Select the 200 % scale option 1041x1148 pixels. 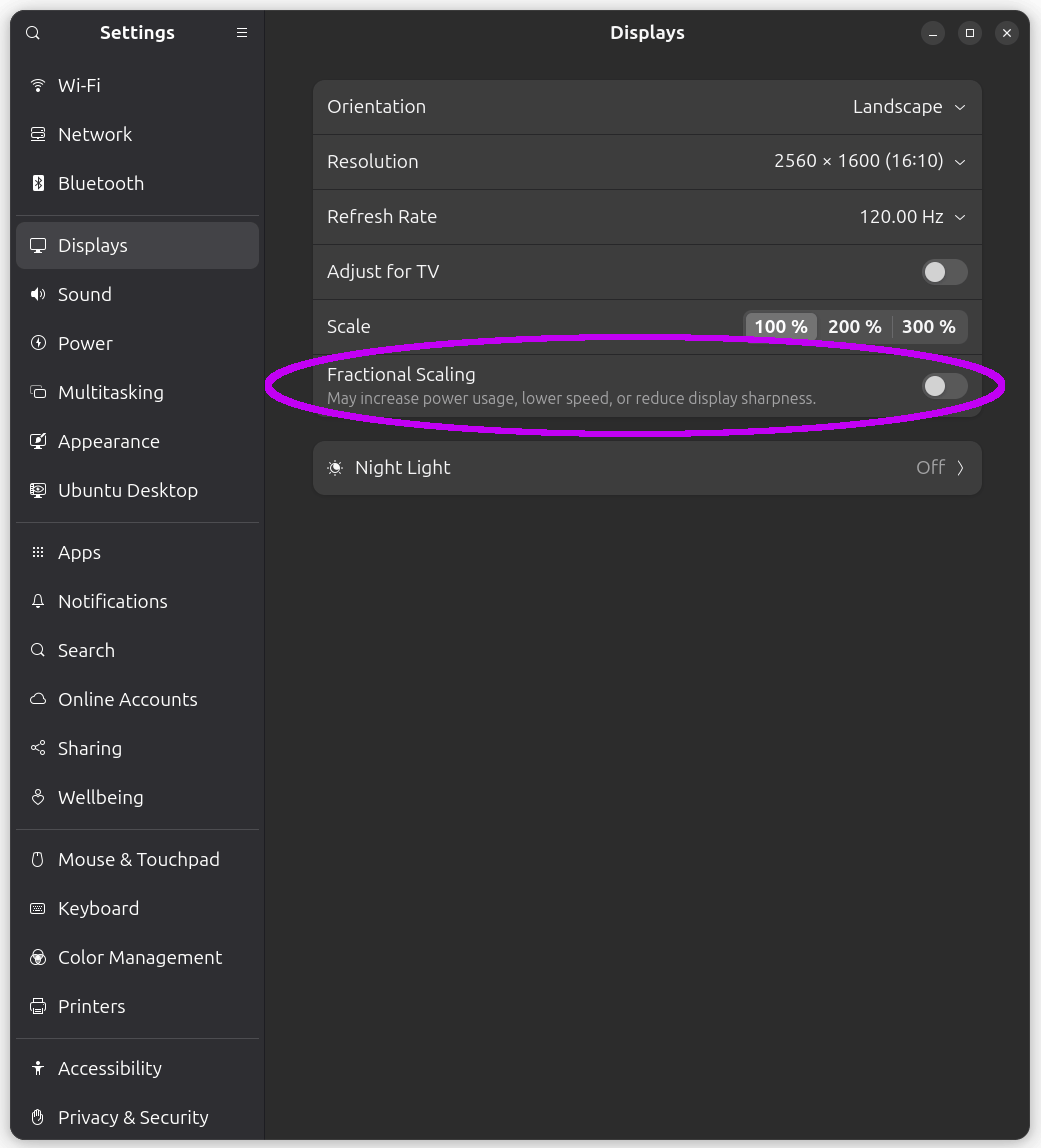(x=854, y=327)
